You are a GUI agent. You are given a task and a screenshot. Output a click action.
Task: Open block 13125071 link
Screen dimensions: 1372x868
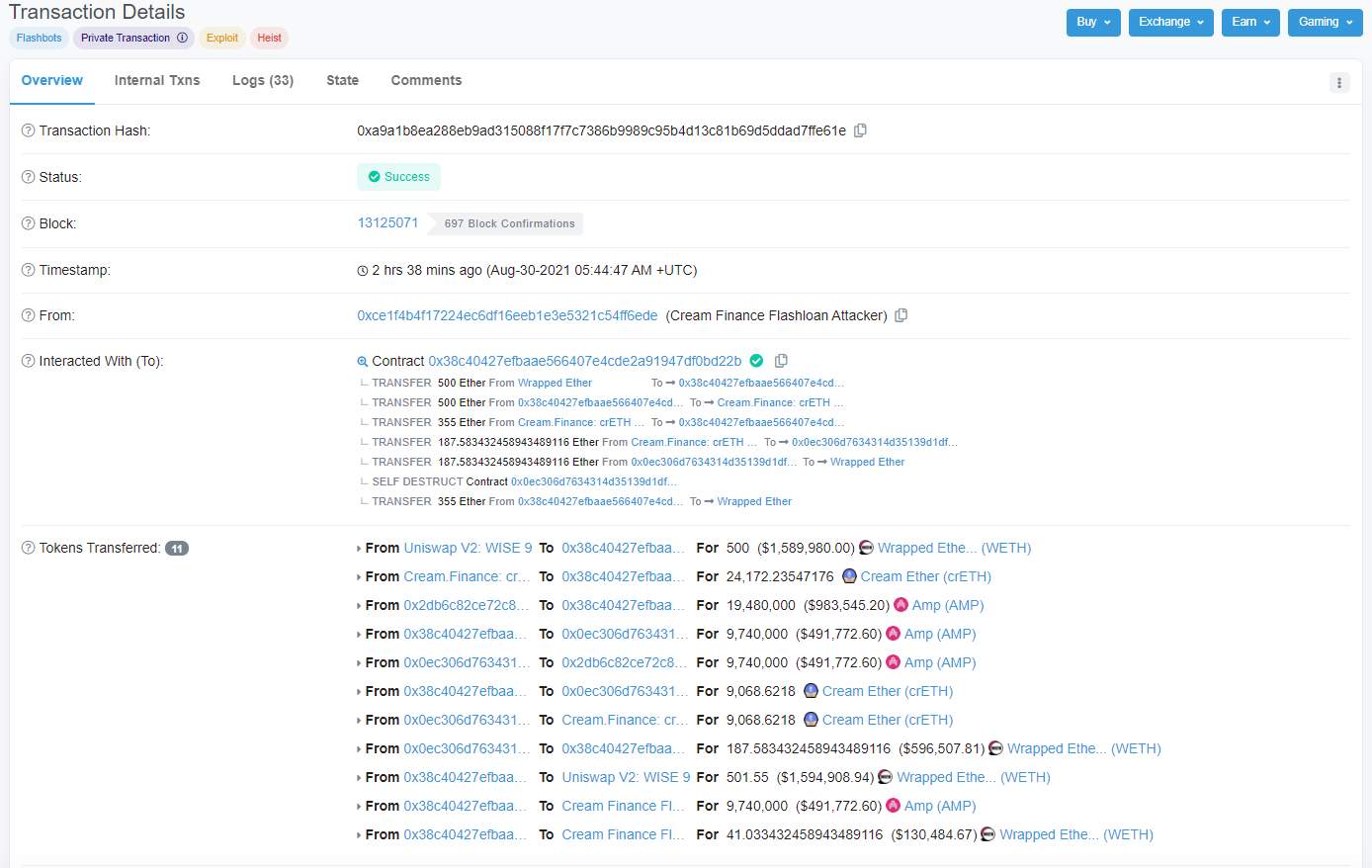pos(387,222)
